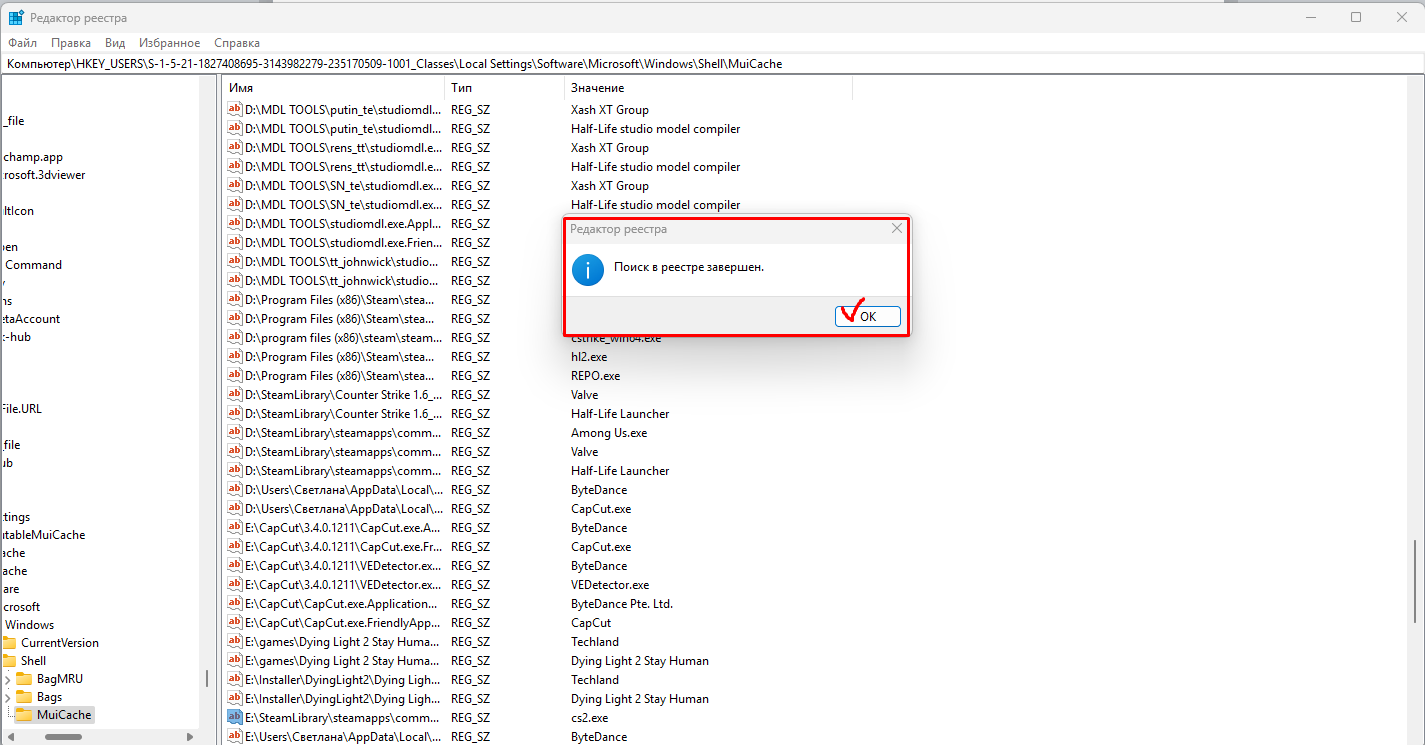The image size is (1425, 745).
Task: Click 'Half-Life Launcher' value of D:\SteamLibrary\steamapps row
Action: (x=620, y=471)
